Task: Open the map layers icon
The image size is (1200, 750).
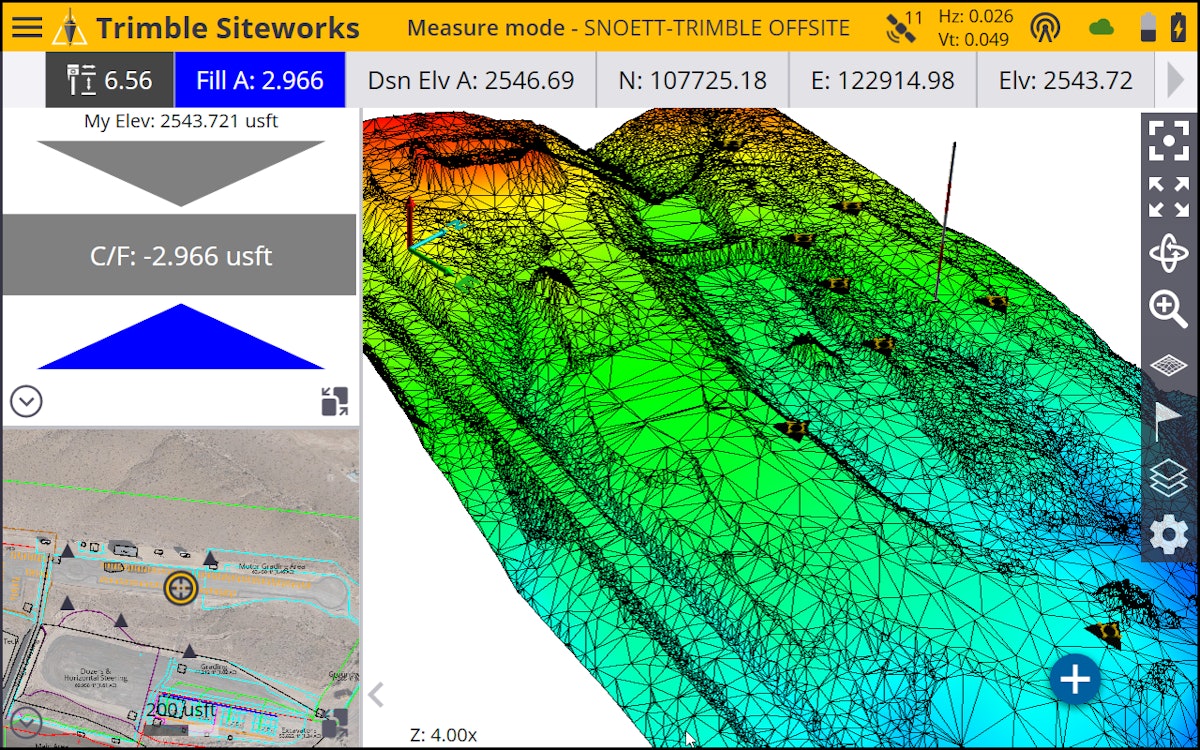Action: tap(1168, 478)
